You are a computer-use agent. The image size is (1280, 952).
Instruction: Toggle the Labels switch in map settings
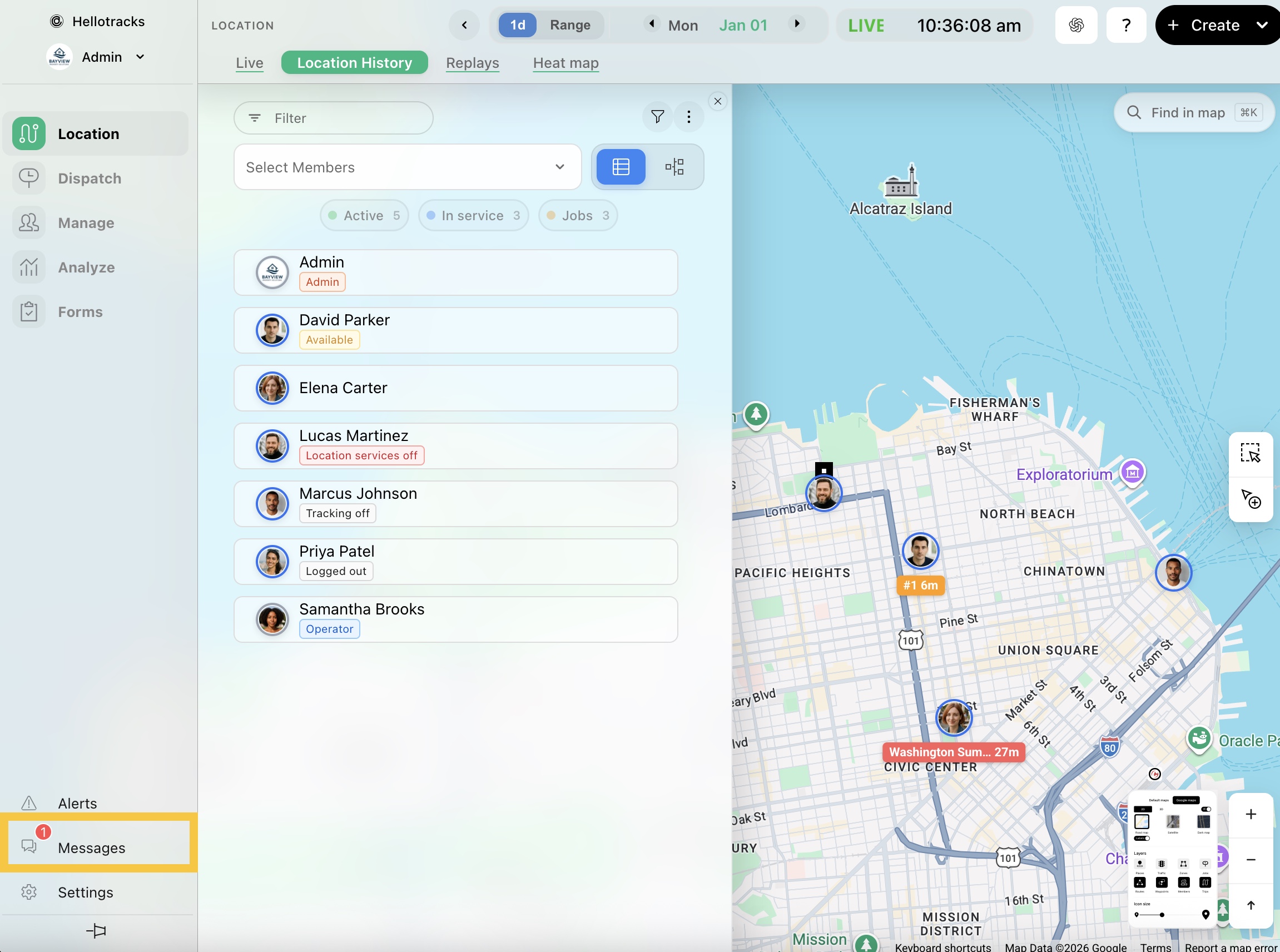coord(1142,839)
